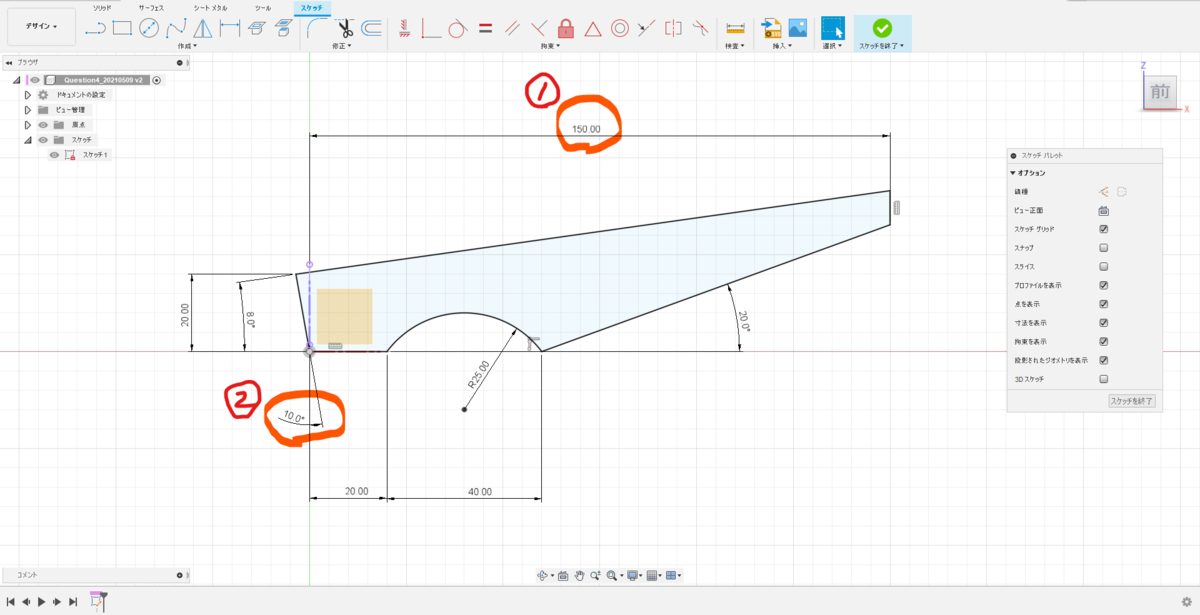
Task: Select the Fillet modify tool
Action: tap(315, 28)
